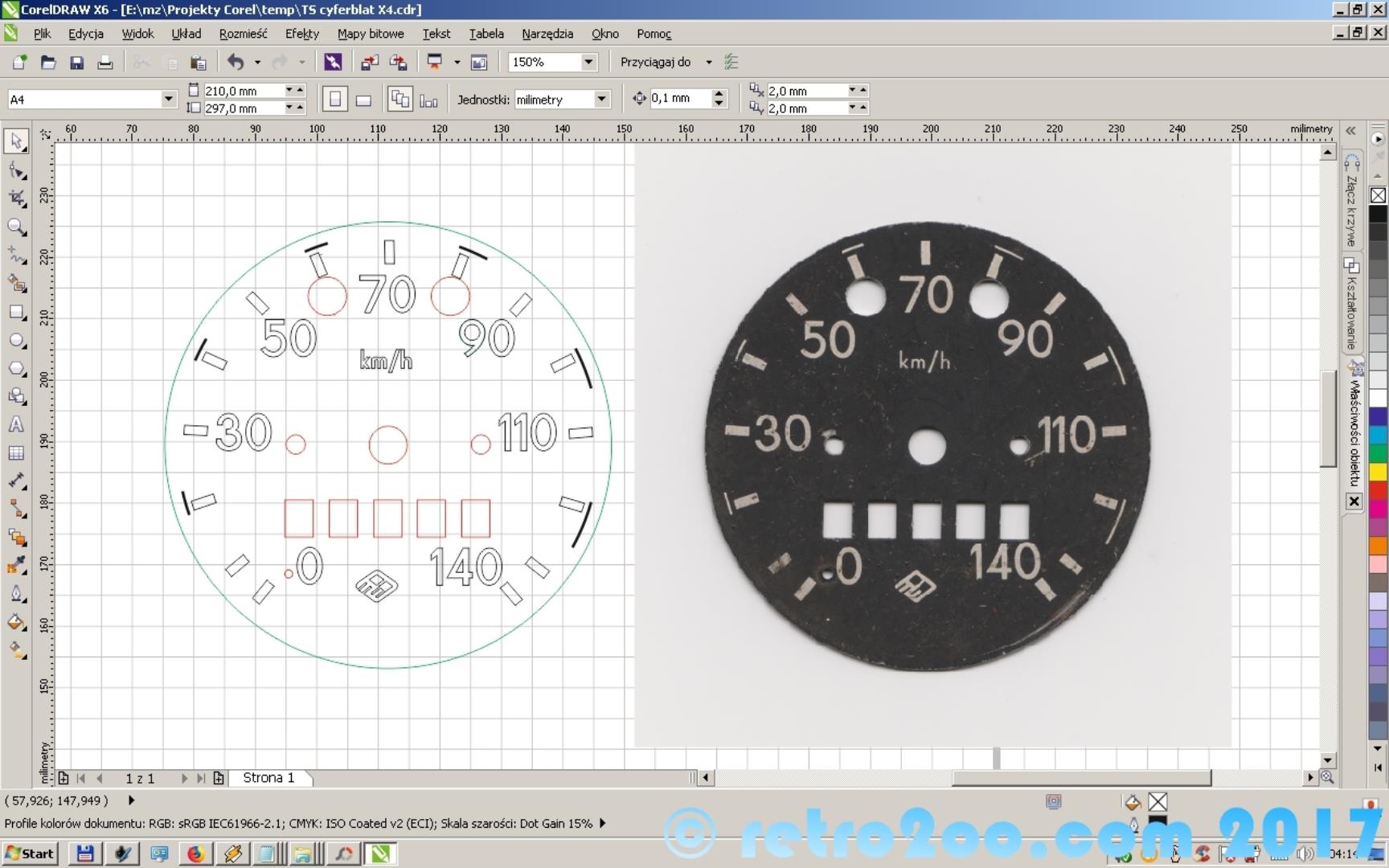The image size is (1389, 868).
Task: Expand the A4 page size dropdown
Action: 168,99
